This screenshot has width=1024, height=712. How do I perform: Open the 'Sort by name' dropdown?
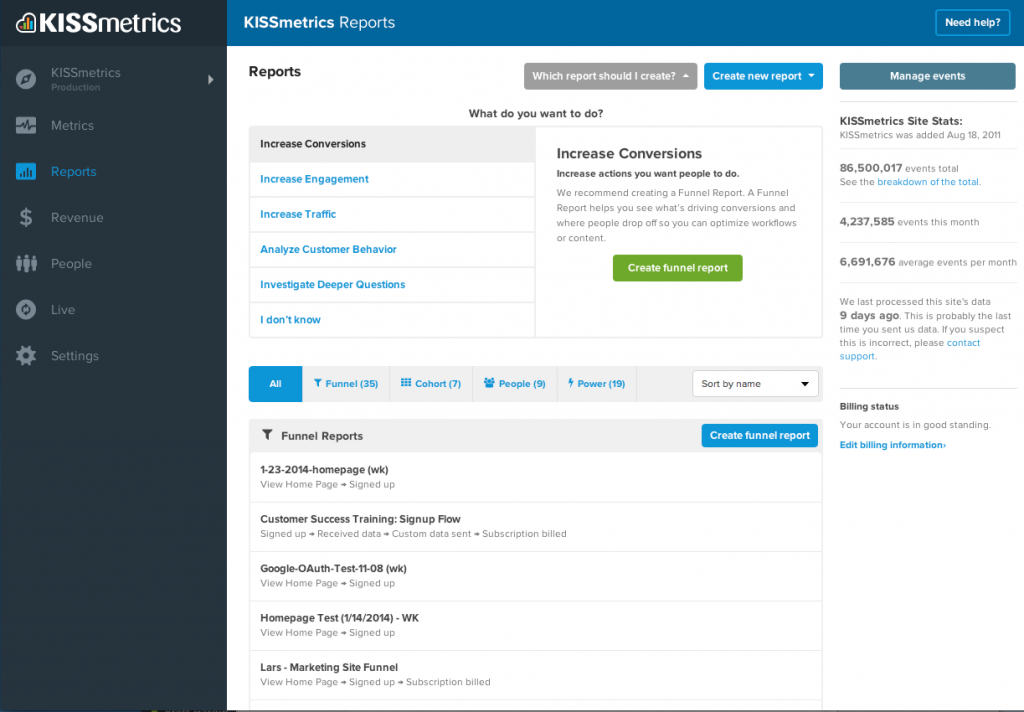755,383
